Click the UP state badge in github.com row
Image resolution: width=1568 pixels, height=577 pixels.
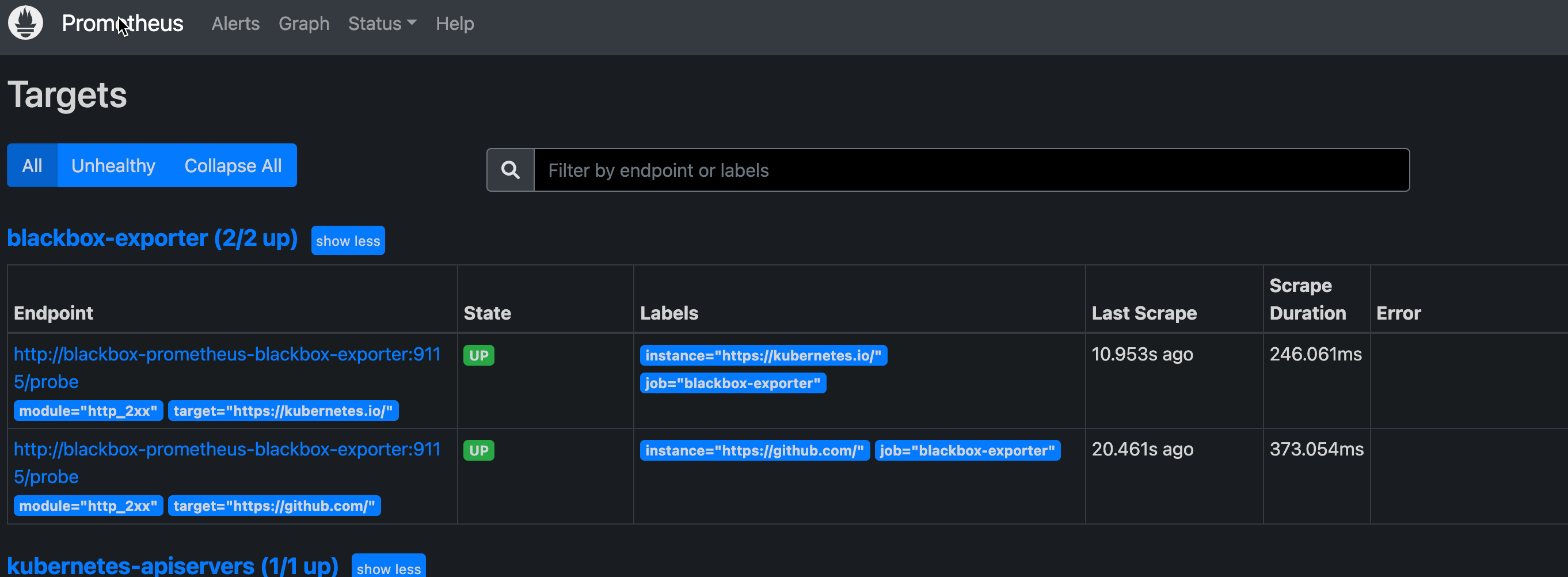[479, 450]
